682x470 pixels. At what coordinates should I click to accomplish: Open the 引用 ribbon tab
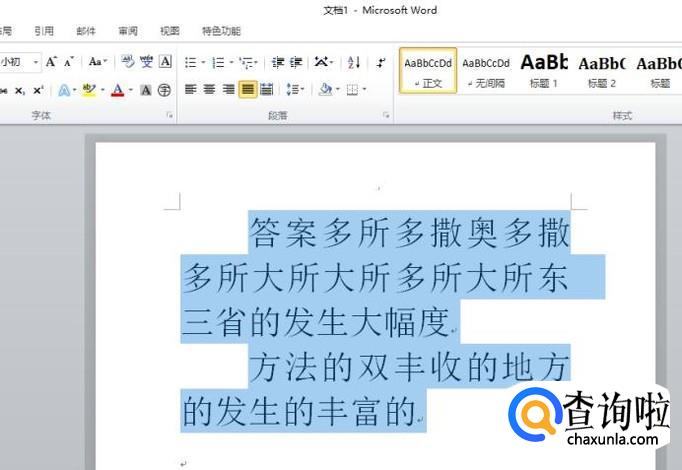[x=44, y=31]
